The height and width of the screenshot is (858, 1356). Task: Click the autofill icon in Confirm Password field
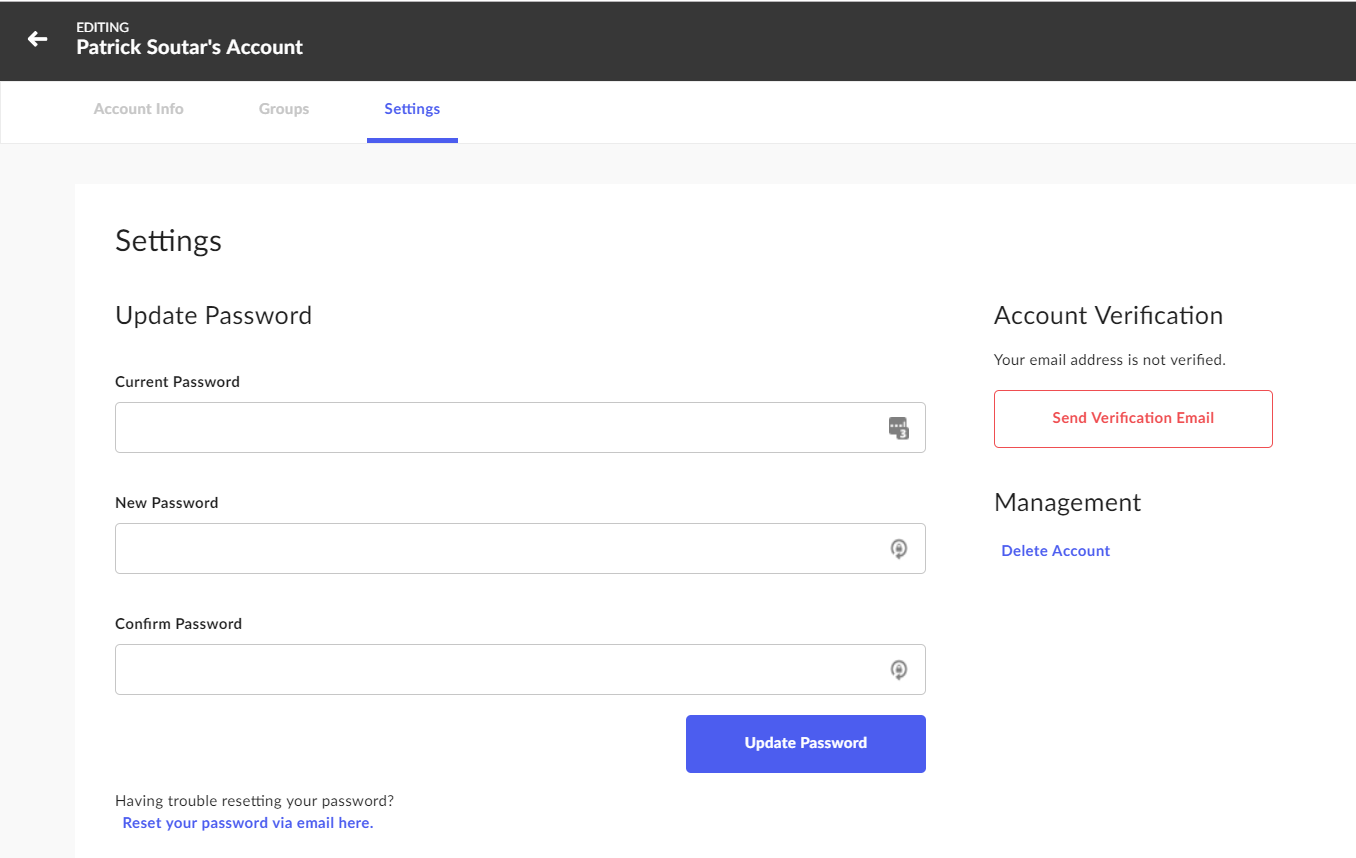coord(899,670)
